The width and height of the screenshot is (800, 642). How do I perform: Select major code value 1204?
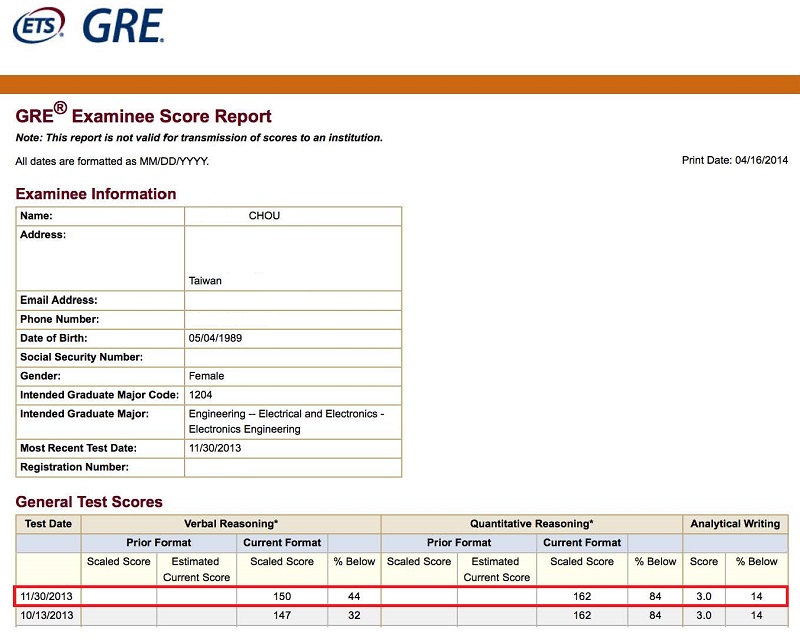tap(201, 395)
